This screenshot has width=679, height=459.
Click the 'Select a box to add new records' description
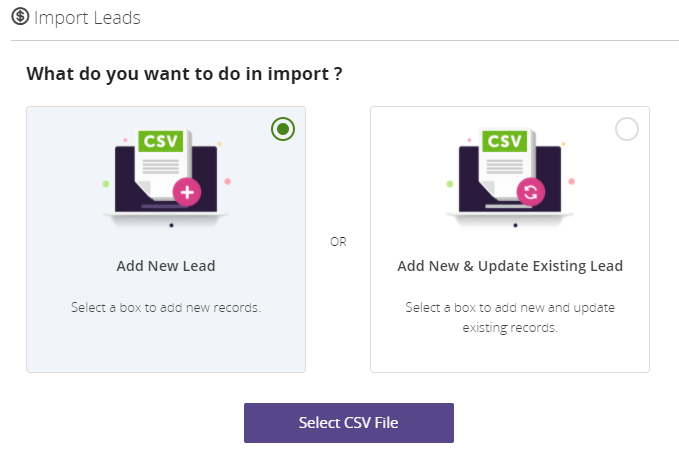pyautogui.click(x=166, y=307)
